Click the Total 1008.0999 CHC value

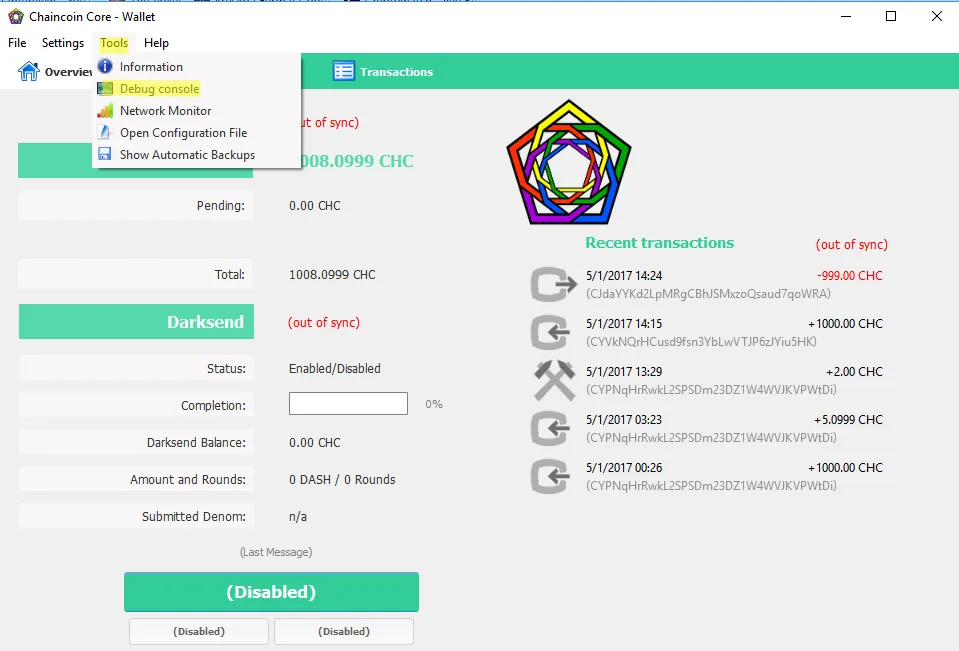[332, 275]
